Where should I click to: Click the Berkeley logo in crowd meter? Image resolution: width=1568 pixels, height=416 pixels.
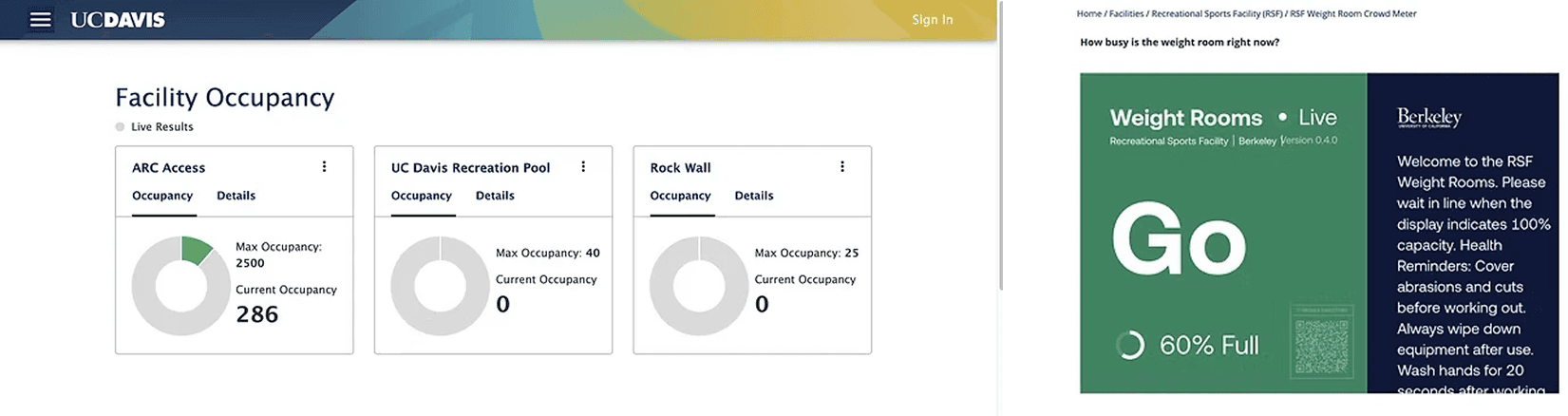coord(1428,118)
